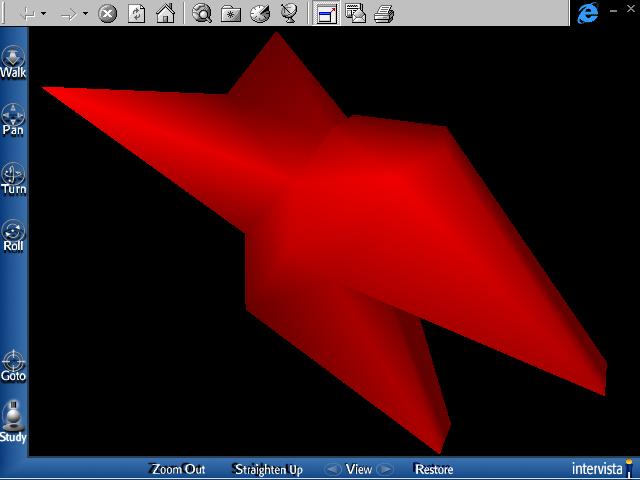Click the browser Forward arrow button

click(x=69, y=15)
